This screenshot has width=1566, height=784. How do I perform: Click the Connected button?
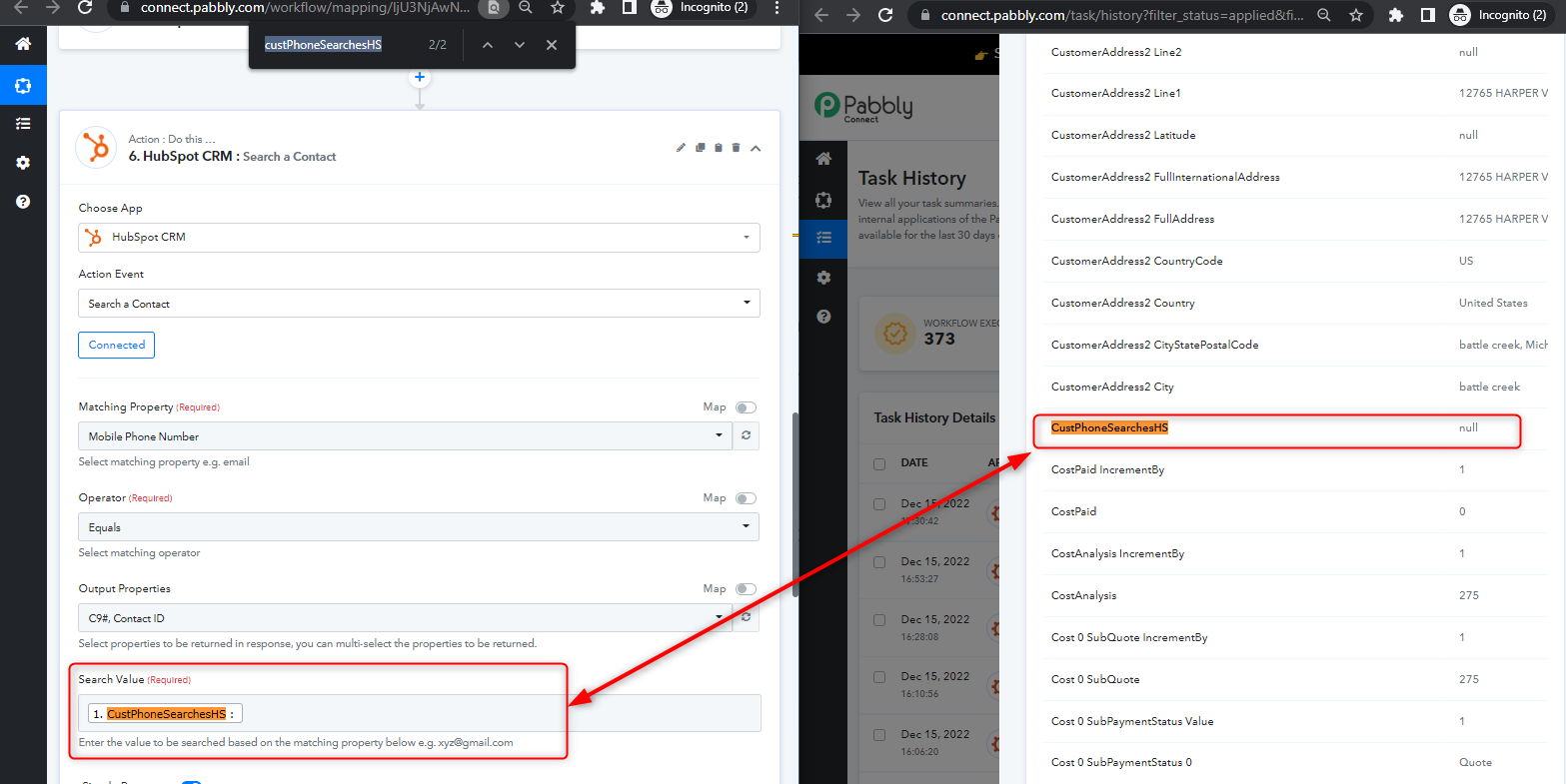point(116,345)
